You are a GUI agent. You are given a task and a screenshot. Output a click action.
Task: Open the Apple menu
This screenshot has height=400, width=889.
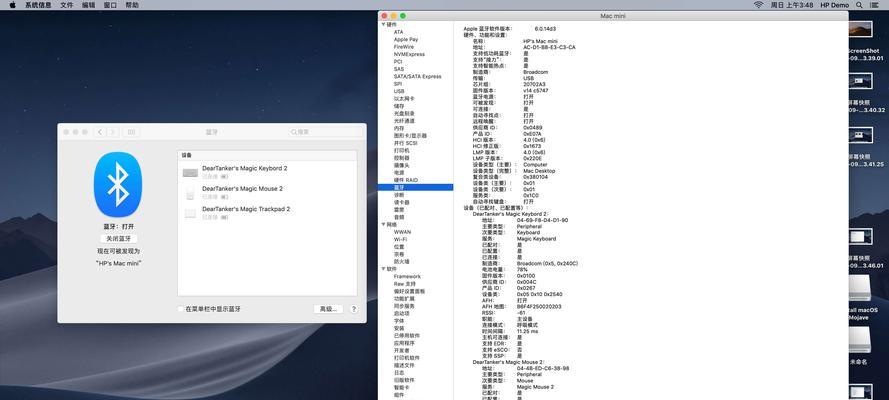11,5
